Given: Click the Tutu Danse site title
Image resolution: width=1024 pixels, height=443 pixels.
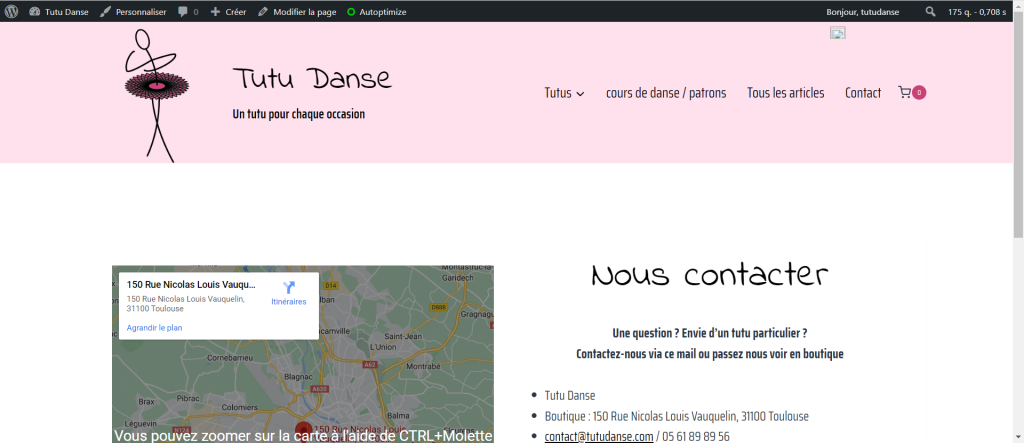Looking at the screenshot, I should pyautogui.click(x=312, y=78).
